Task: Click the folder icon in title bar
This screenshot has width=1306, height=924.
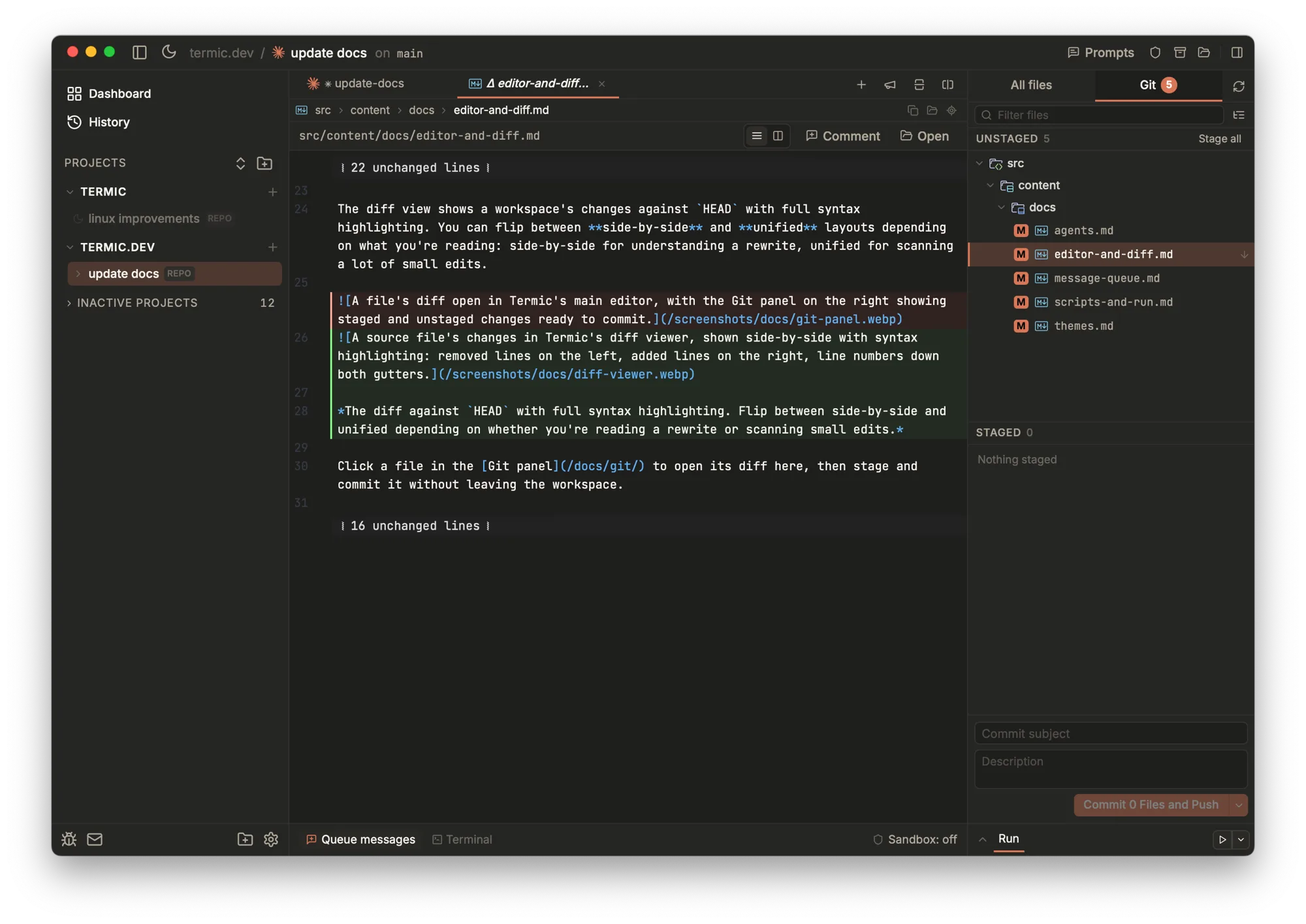Action: [x=1204, y=52]
